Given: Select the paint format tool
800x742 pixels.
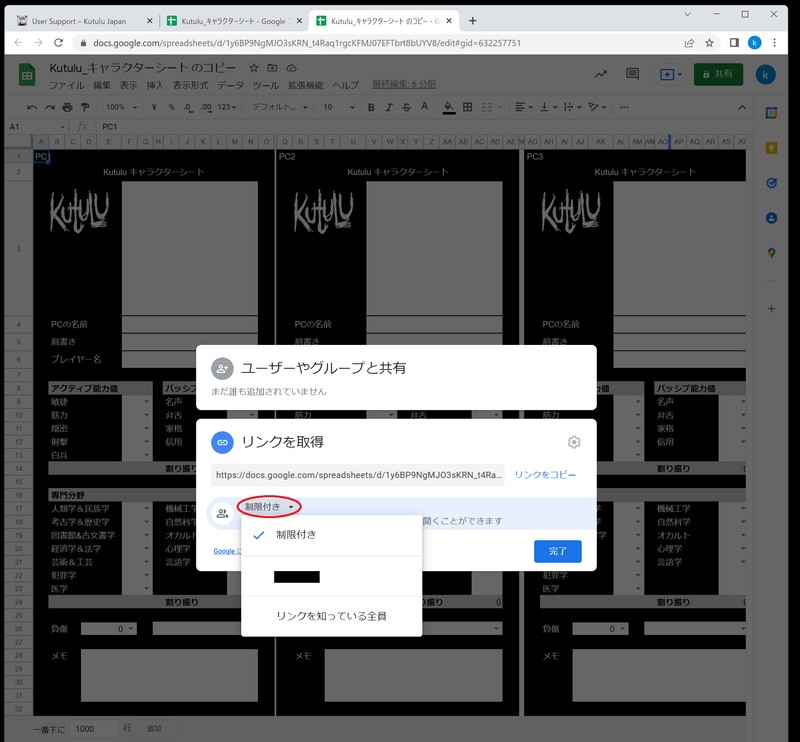Looking at the screenshot, I should (85, 107).
